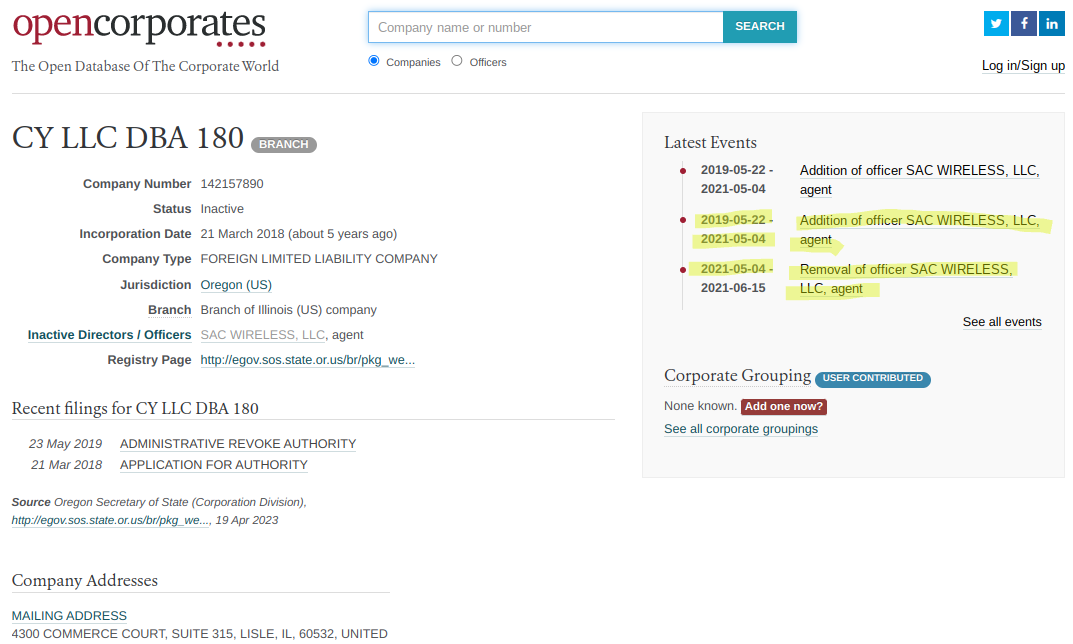Click the Add one now? button
Screen dimensions: 1073x644
(784, 407)
